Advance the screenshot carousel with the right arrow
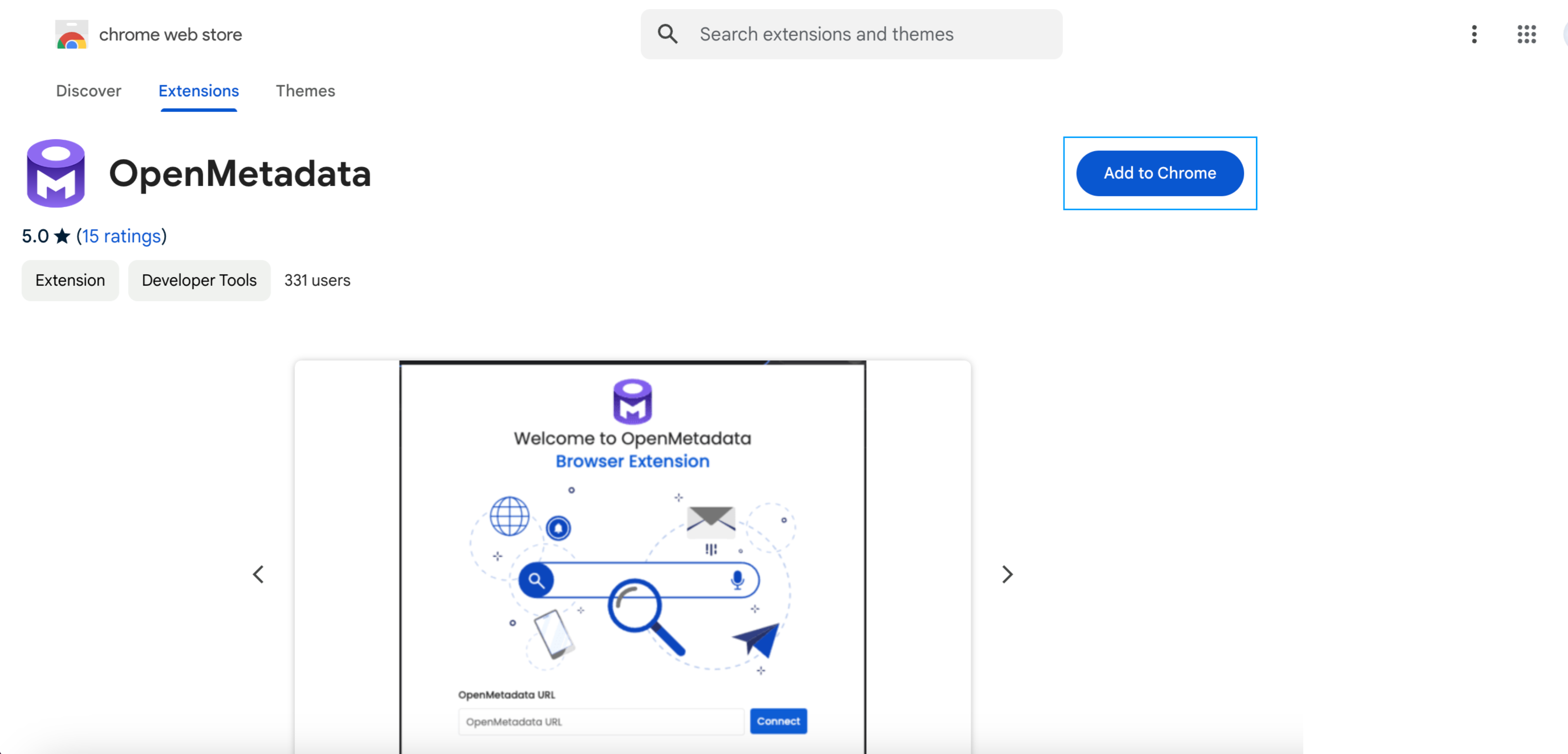 pyautogui.click(x=1007, y=574)
